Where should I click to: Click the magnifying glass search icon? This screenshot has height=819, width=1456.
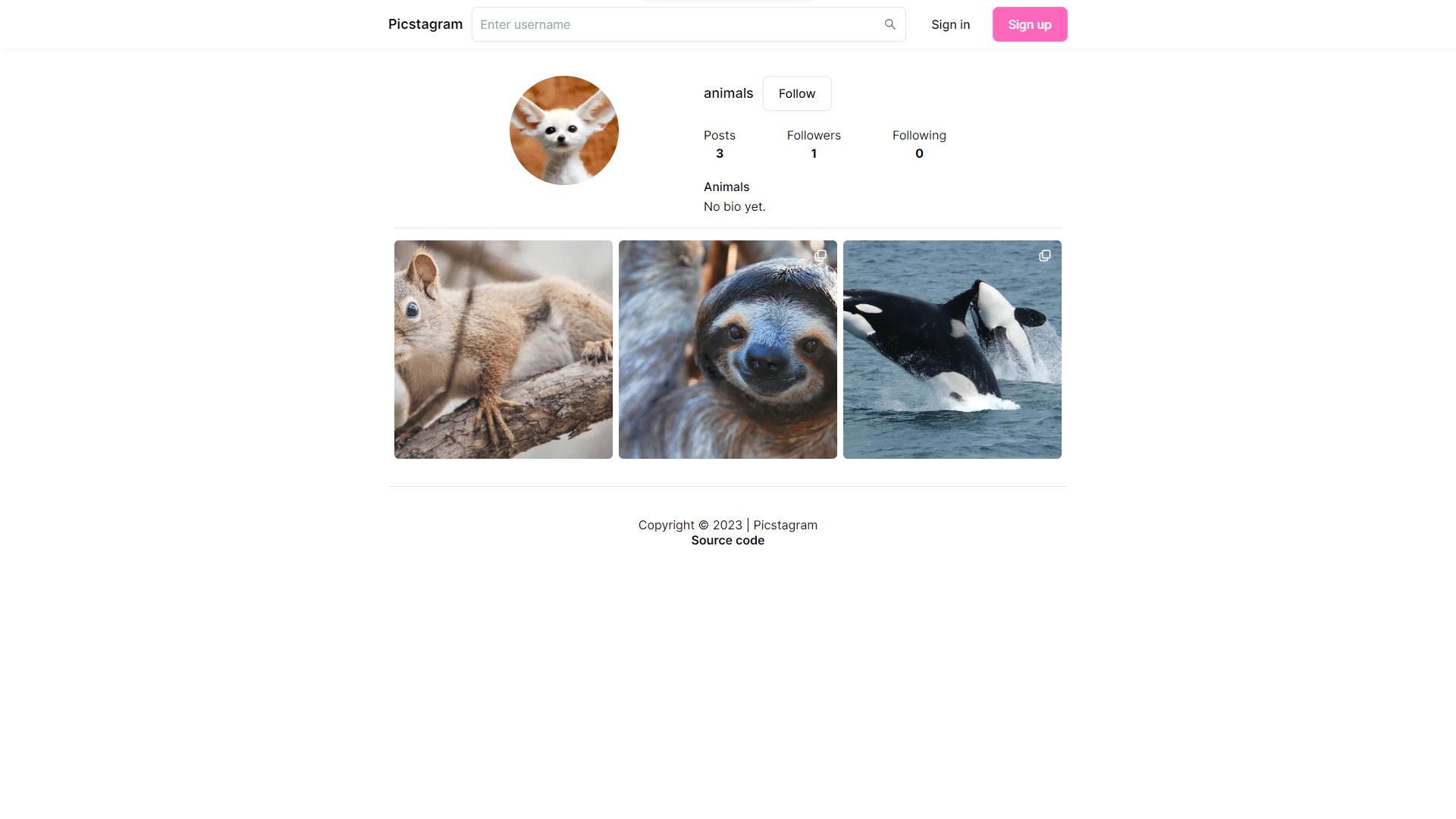click(890, 24)
